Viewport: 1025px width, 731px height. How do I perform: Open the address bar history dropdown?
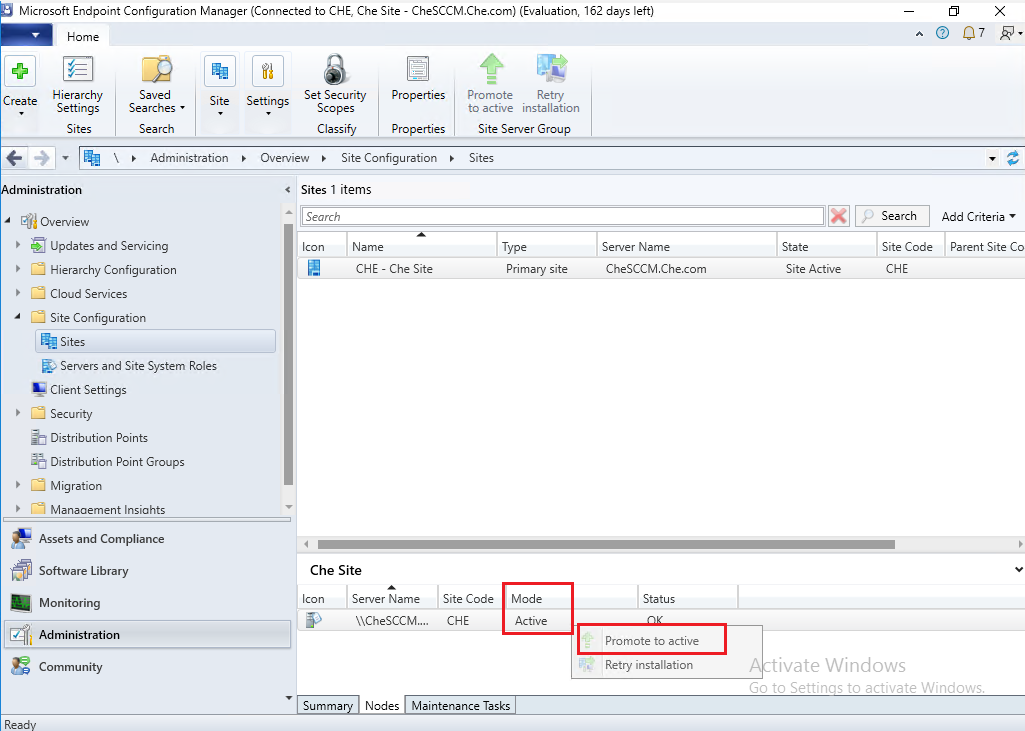tap(992, 158)
